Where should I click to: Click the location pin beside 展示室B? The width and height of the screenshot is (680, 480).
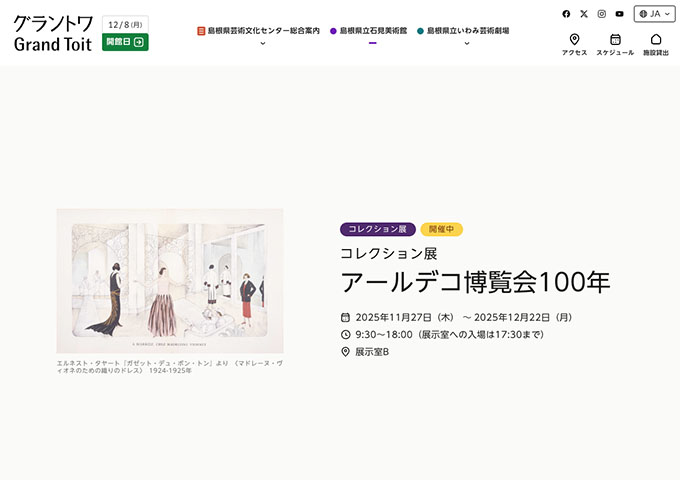[345, 352]
